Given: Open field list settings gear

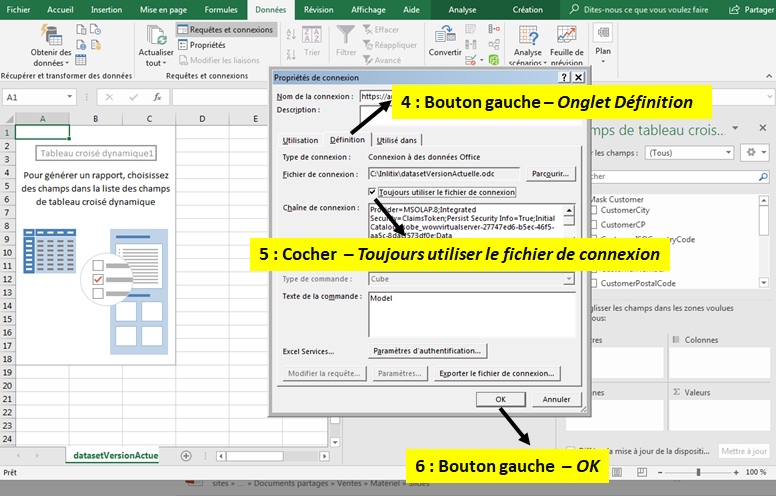Looking at the screenshot, I should [755, 152].
